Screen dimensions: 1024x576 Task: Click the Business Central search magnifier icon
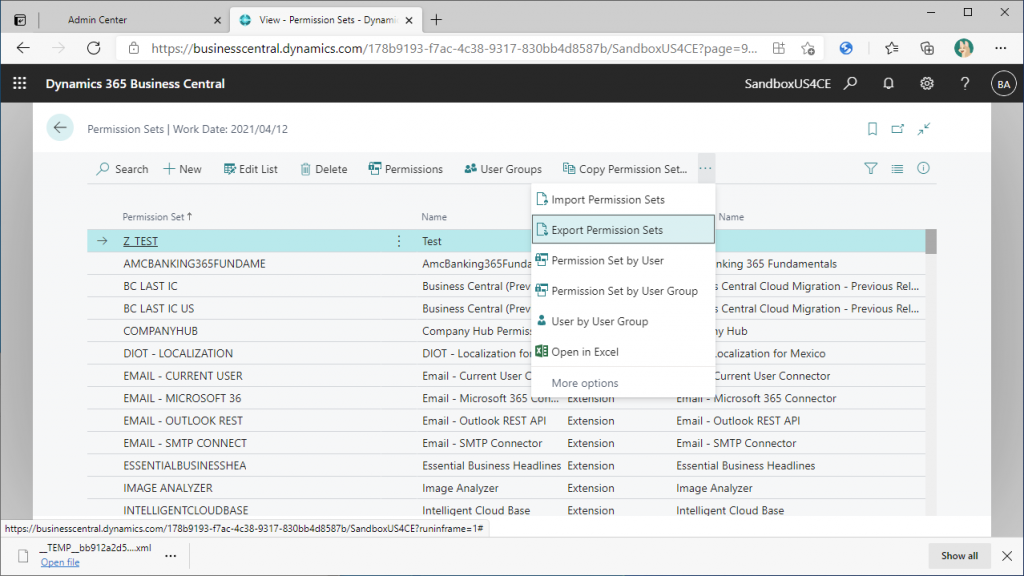pos(850,84)
